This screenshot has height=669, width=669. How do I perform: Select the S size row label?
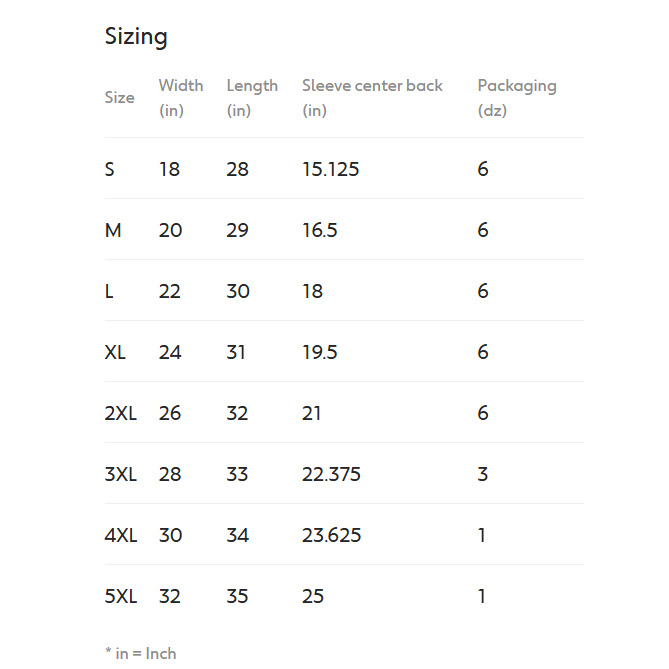click(x=110, y=169)
